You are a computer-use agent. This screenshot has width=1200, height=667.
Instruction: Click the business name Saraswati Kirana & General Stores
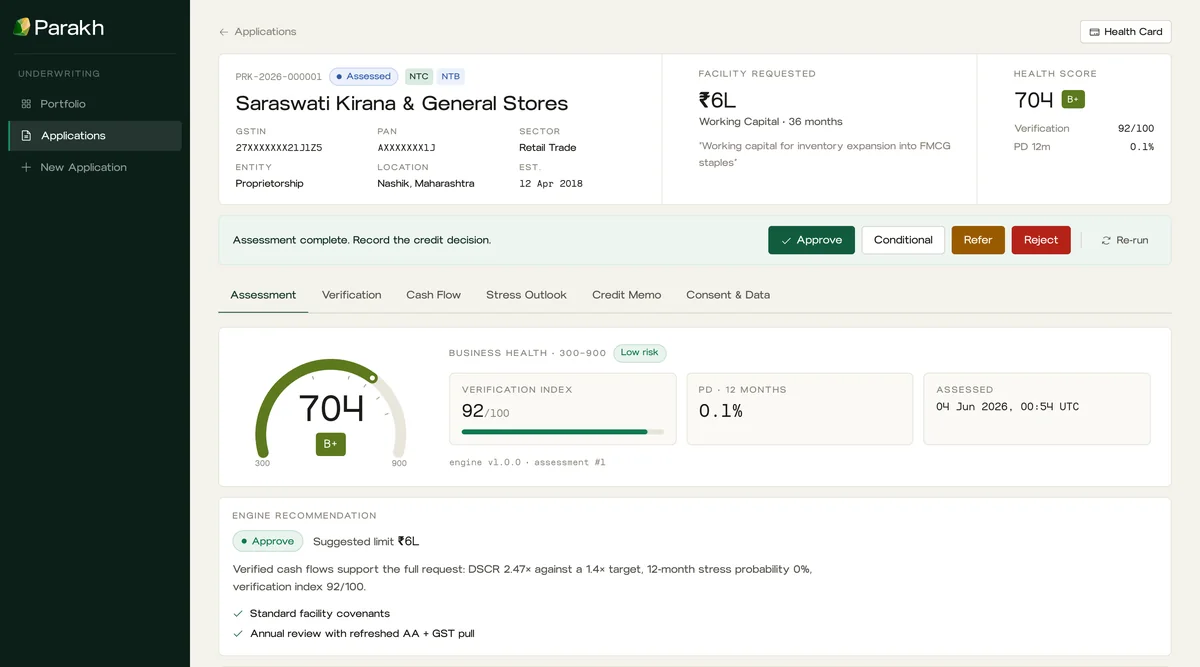point(402,104)
